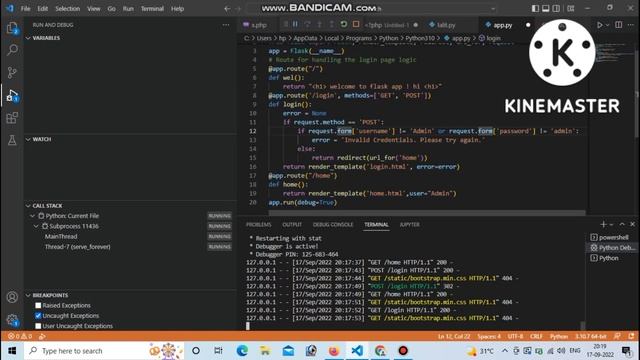Viewport: 640px width, 360px height.
Task: Open the File menu
Action: coord(25,9)
